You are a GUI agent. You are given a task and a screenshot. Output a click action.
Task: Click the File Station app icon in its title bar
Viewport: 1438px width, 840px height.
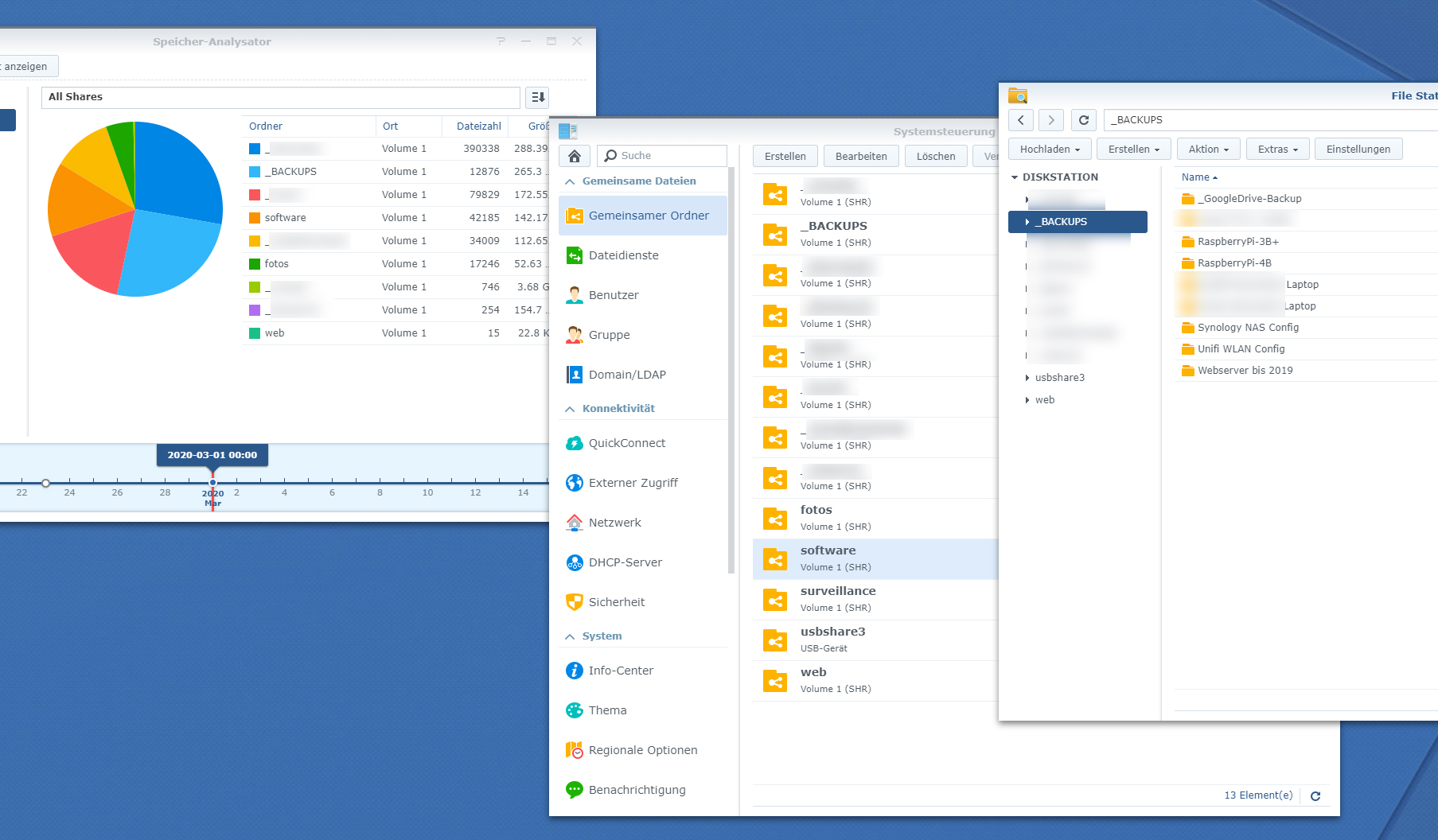point(1018,95)
